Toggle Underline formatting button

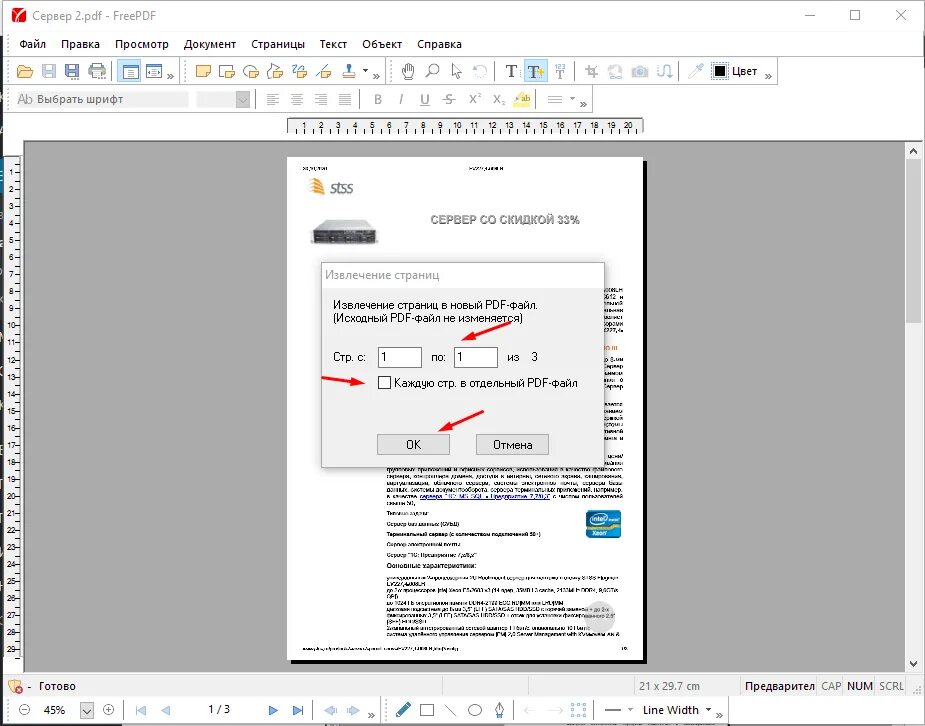click(425, 99)
